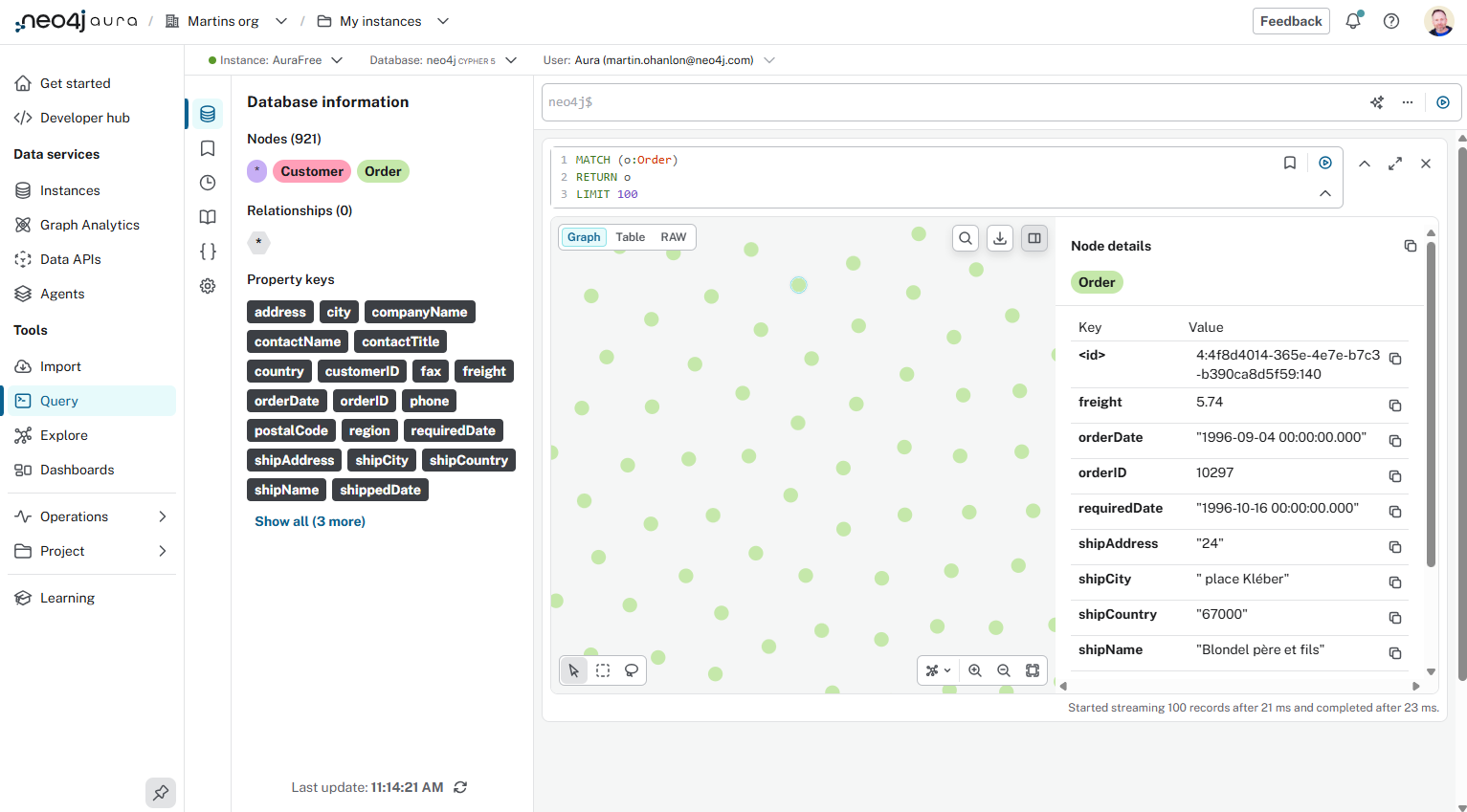Open the parameters panel with braces icon
This screenshot has width=1467, height=812.
coord(207,251)
